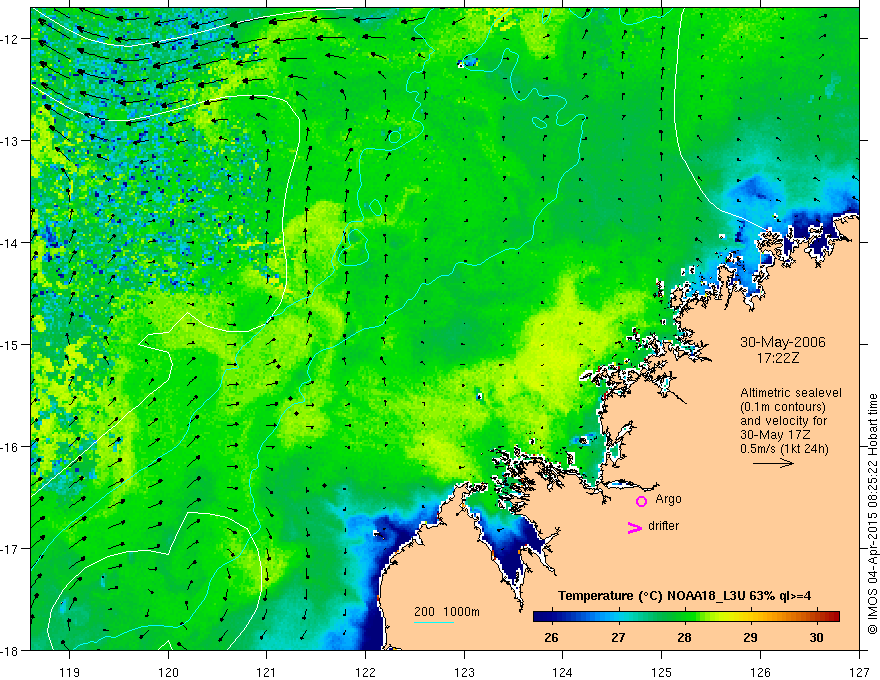This screenshot has height=680, width=880.
Task: Click the '30-May 17Z' legend text
Action: 775,434
